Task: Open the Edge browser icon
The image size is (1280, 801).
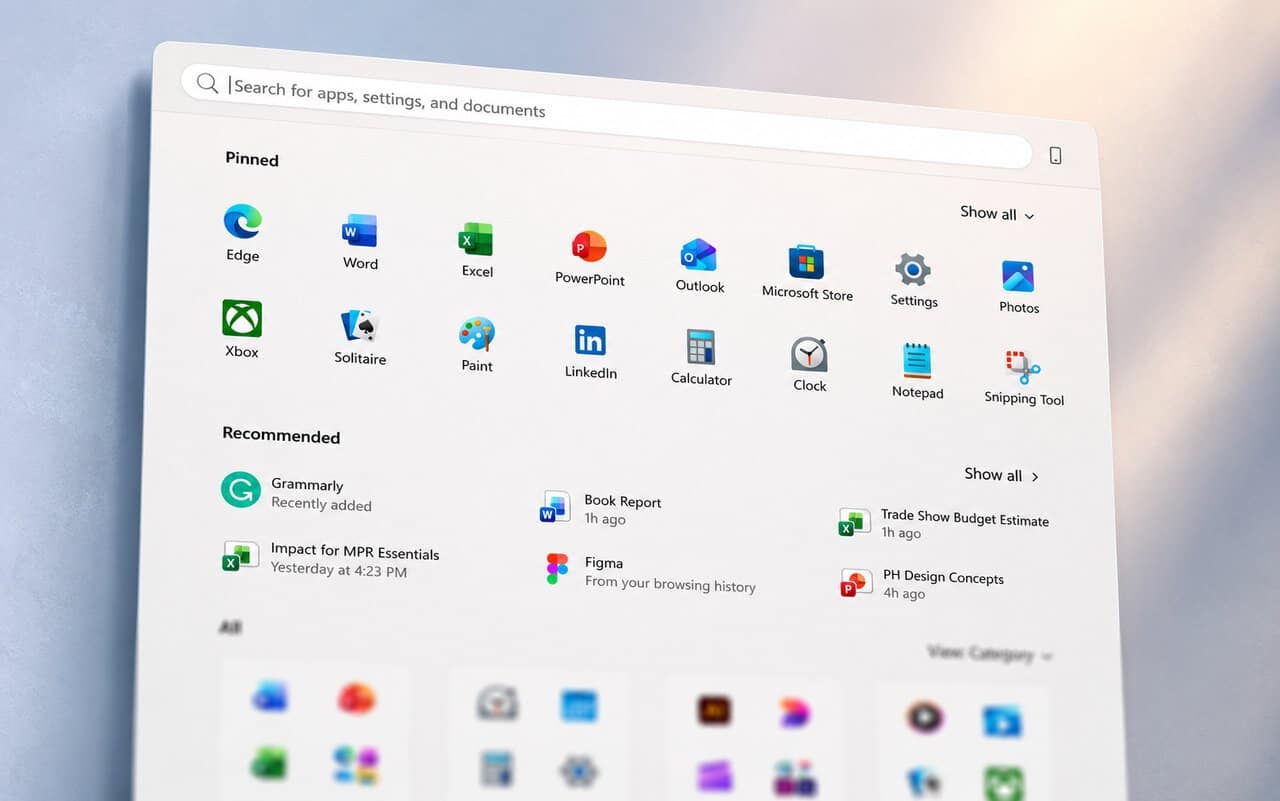Action: pyautogui.click(x=242, y=222)
